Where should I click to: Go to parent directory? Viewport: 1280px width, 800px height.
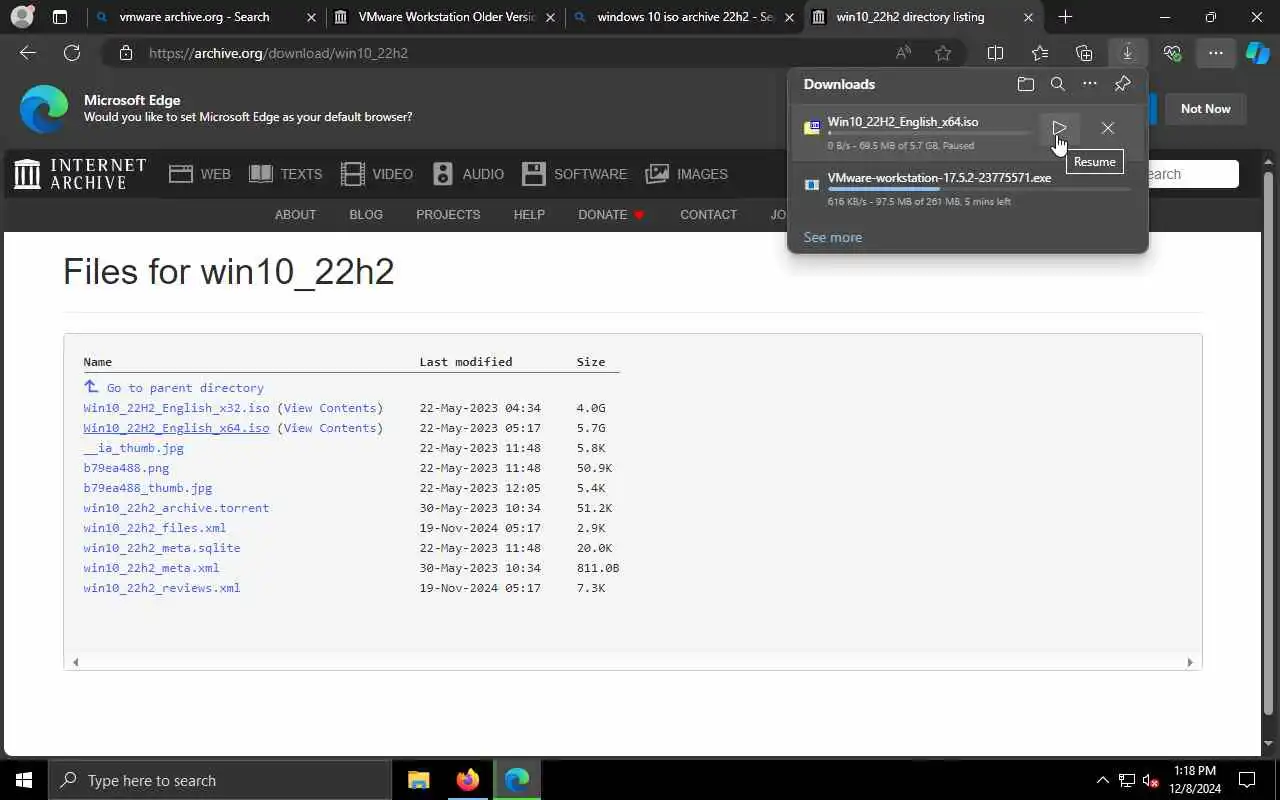174,388
